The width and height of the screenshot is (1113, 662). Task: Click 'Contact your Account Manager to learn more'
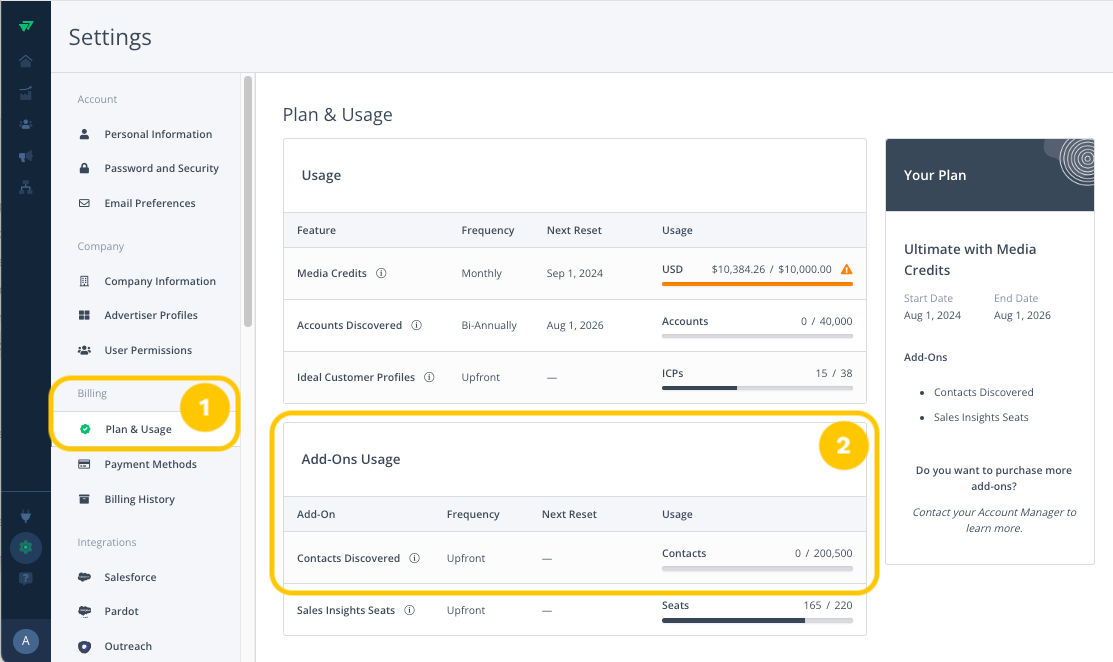pyautogui.click(x=994, y=520)
